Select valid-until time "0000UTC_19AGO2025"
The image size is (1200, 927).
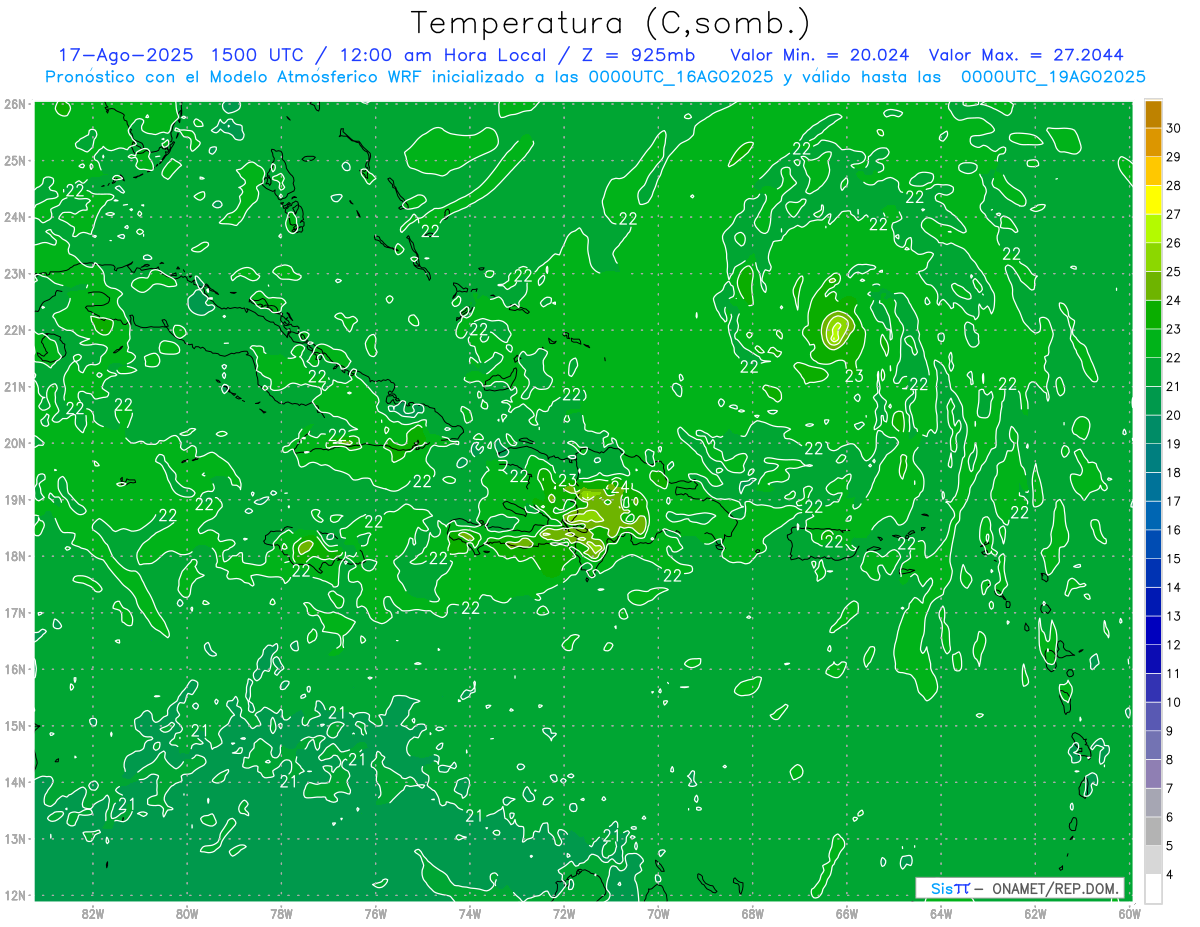[x=1053, y=77]
